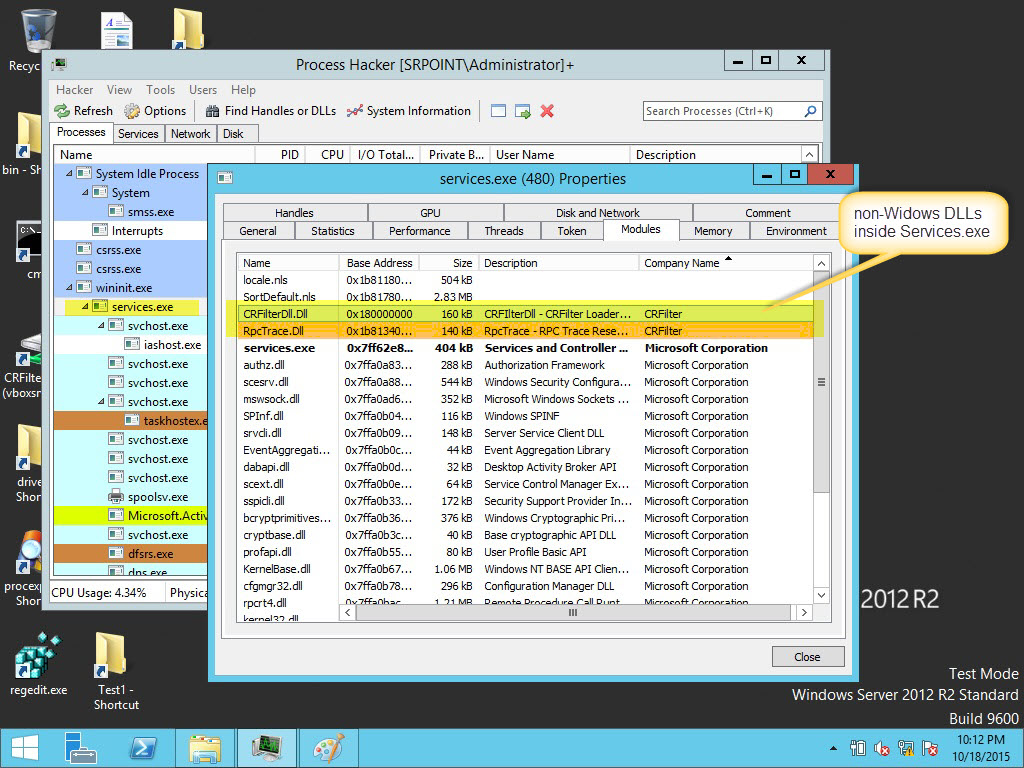1024x768 pixels.
Task: Sort modules by Base Address column
Action: point(379,263)
